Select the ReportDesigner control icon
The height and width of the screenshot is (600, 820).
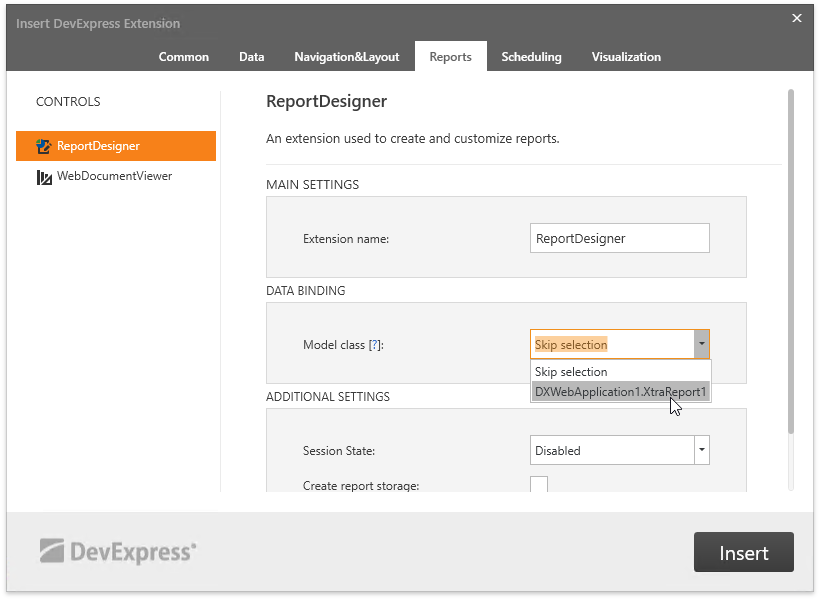42,145
